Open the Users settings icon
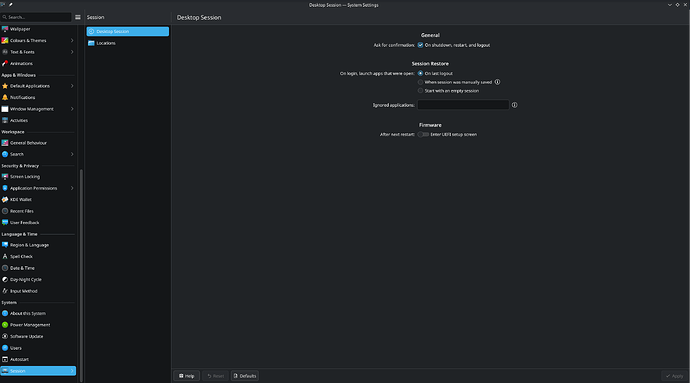The image size is (690, 383). (5, 348)
